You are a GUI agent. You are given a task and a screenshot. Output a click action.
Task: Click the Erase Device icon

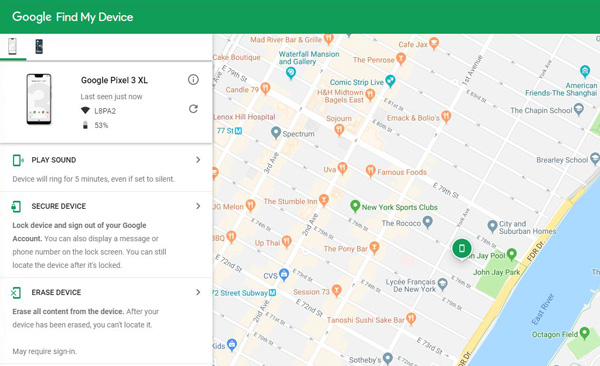(16, 293)
